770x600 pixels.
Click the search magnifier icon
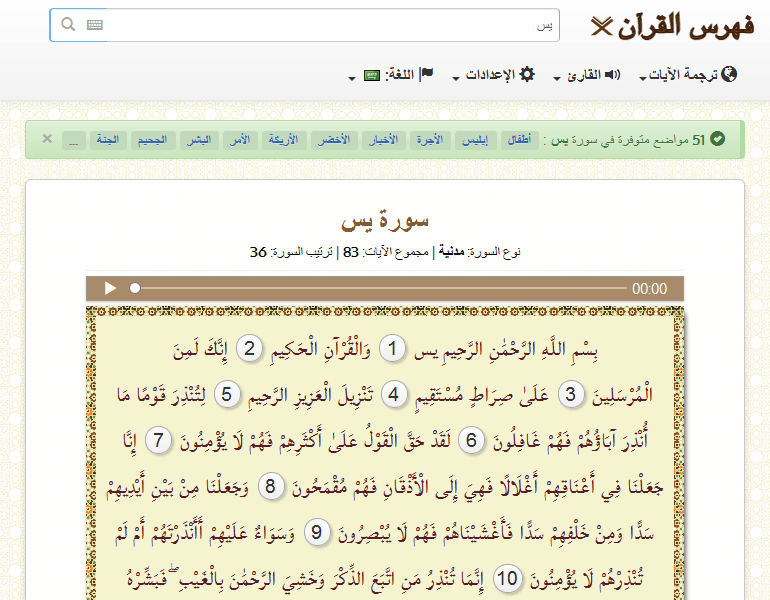click(68, 25)
